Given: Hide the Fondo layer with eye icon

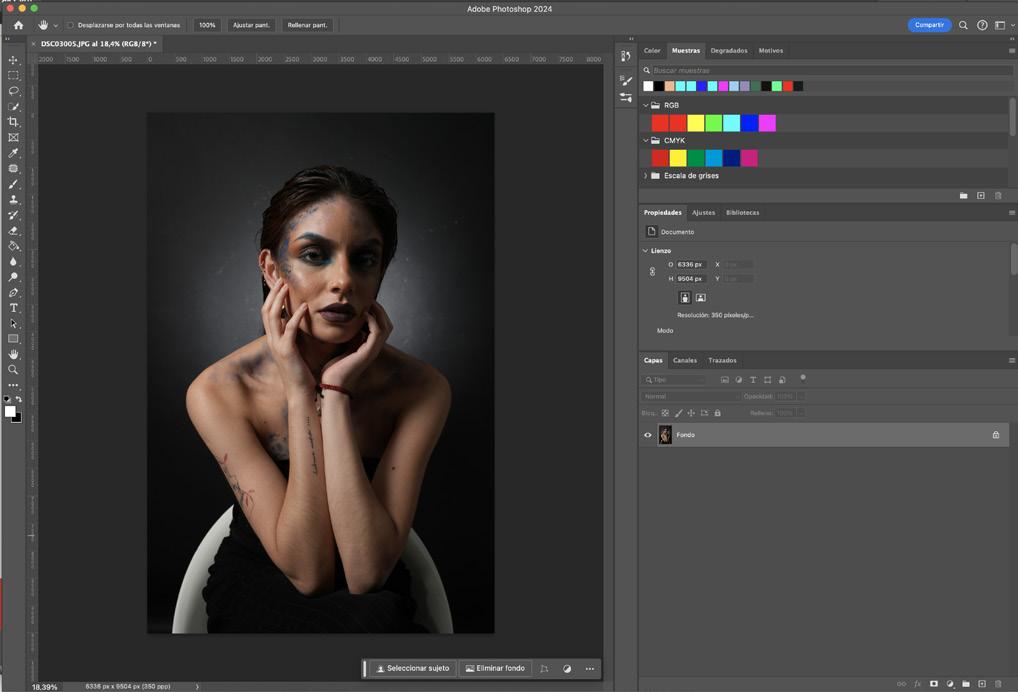Looking at the screenshot, I should pos(648,435).
